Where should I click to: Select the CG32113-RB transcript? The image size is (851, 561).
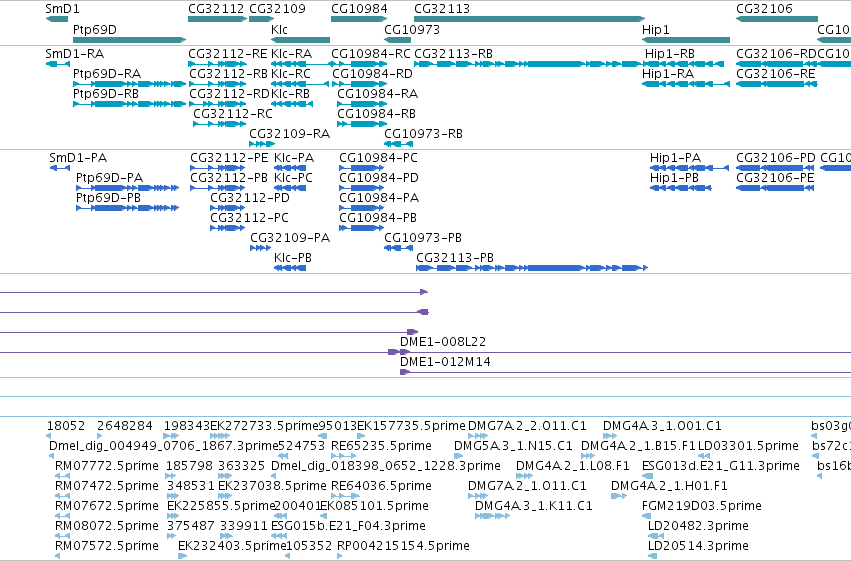coord(530,64)
